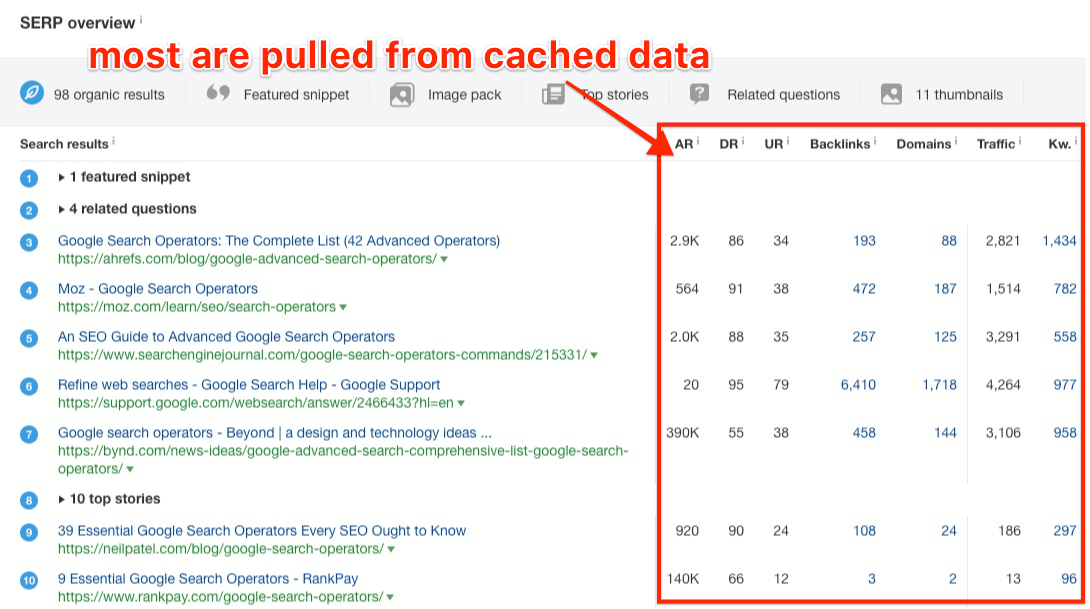This screenshot has width=1090, height=609.
Task: Open dropdown arrow after neilpatel.com URL
Action: (x=391, y=550)
